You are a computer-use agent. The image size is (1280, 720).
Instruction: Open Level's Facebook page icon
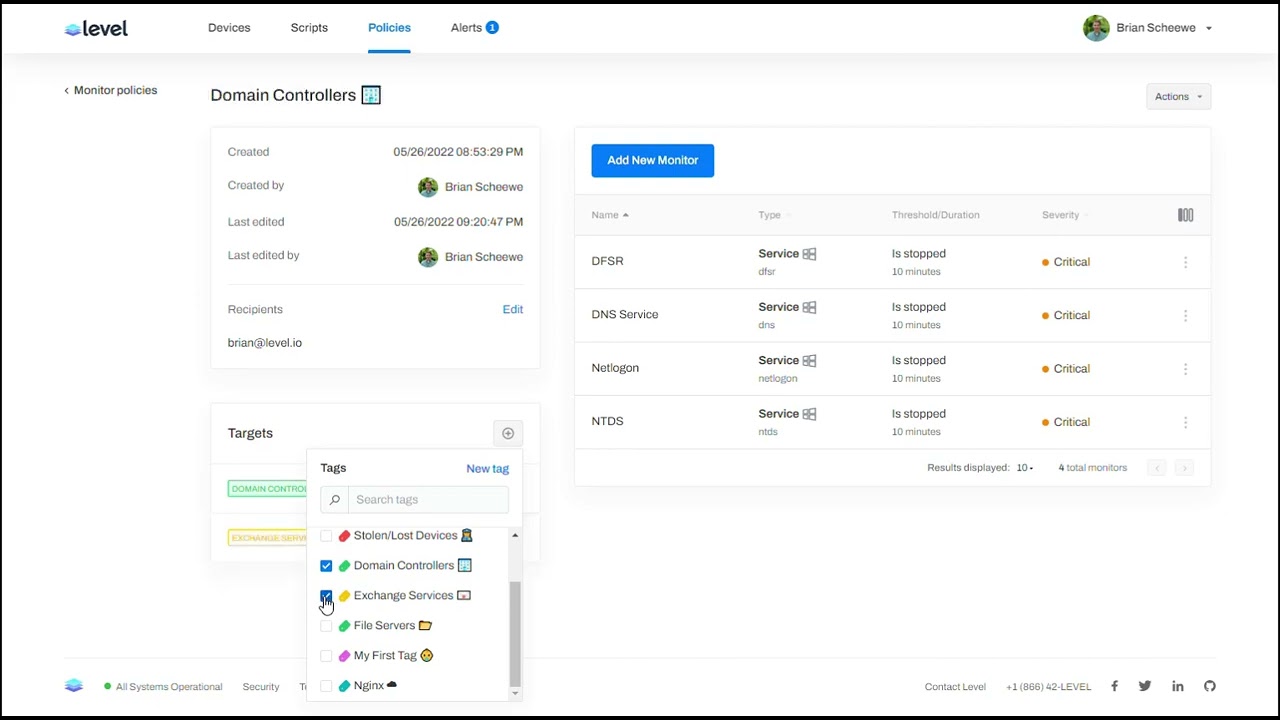[1114, 686]
